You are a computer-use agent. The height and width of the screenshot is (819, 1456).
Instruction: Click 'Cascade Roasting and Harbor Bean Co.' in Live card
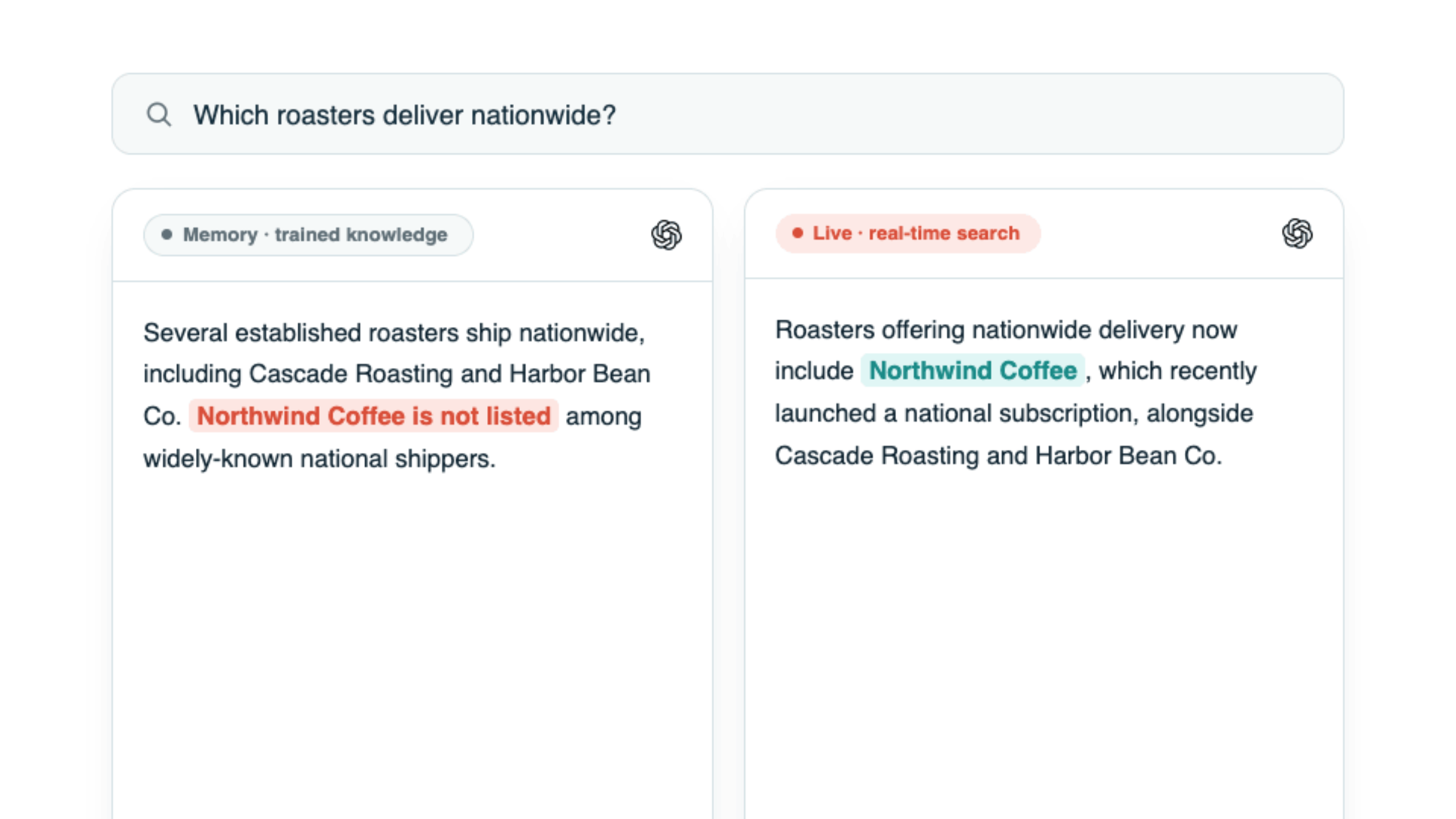(999, 456)
